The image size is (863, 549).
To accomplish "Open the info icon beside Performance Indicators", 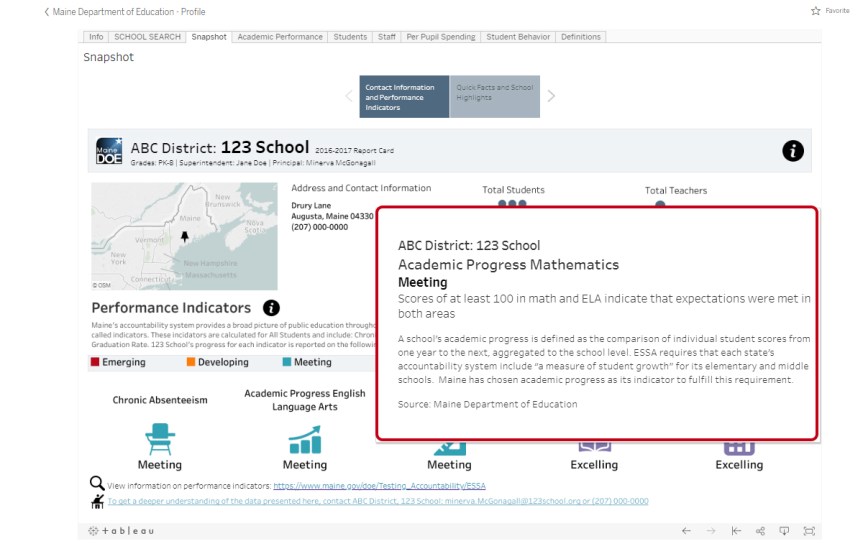I will 271,308.
